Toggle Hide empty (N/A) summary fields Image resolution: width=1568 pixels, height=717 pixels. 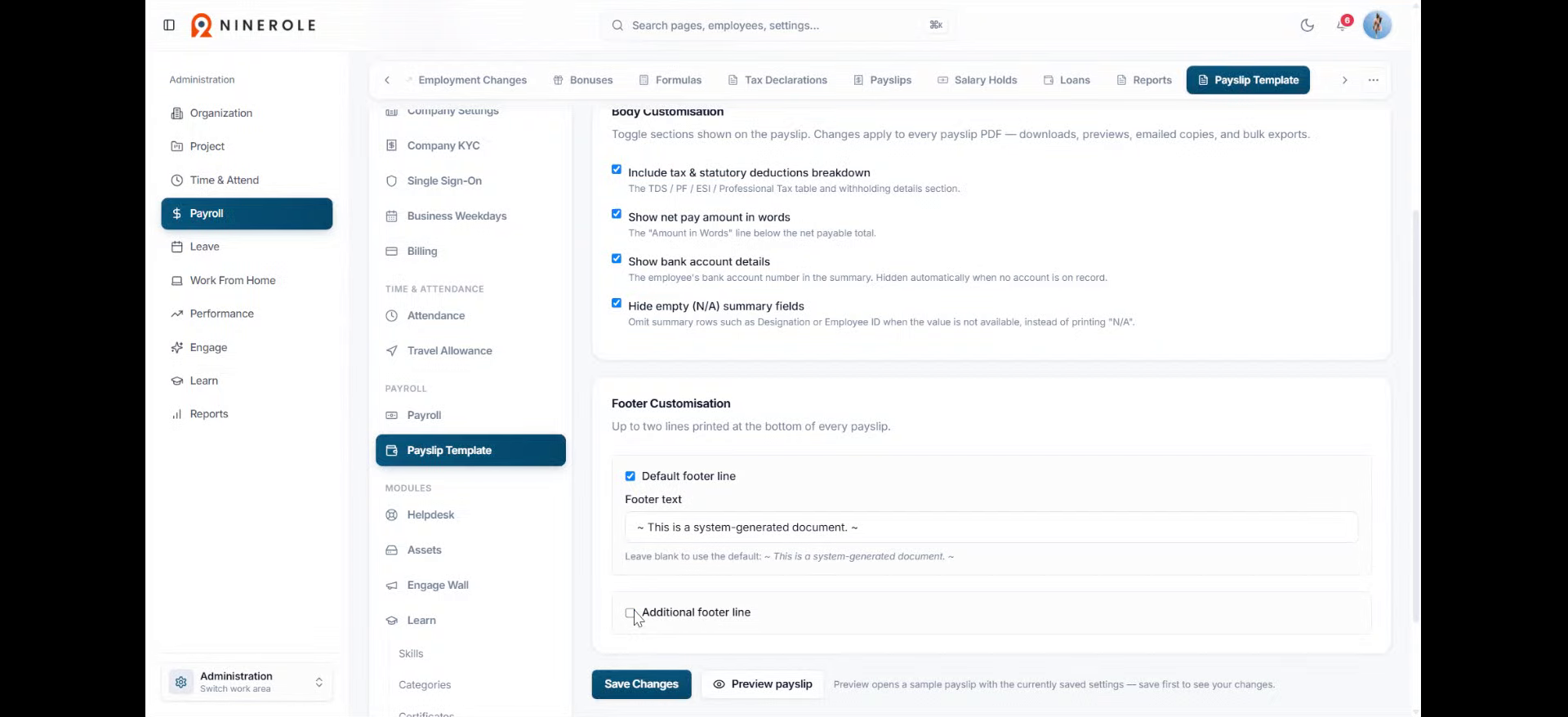[x=617, y=303]
